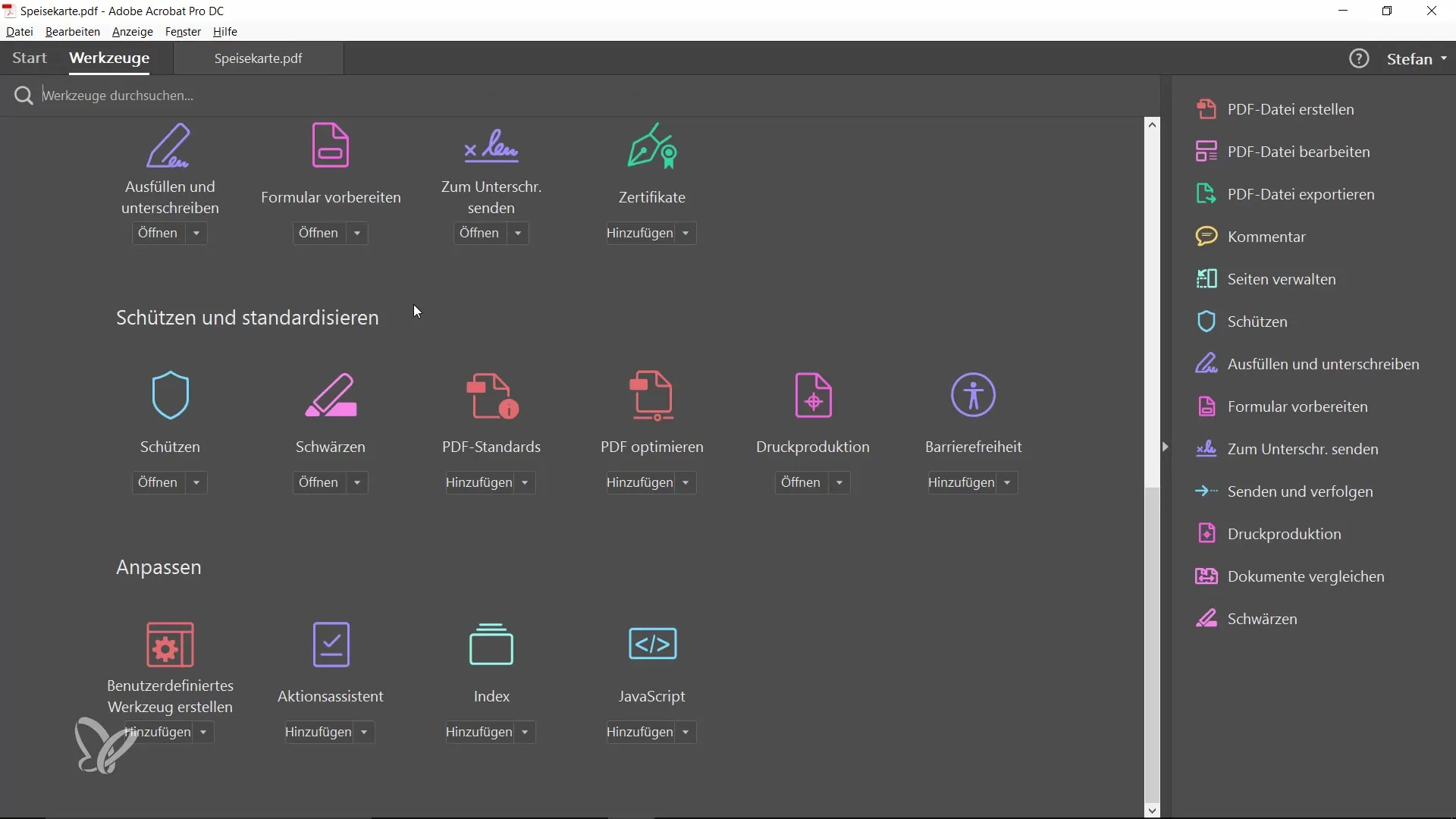The height and width of the screenshot is (819, 1456).
Task: Open dropdown arrow beside Schützen Öffnen button
Action: pos(196,483)
